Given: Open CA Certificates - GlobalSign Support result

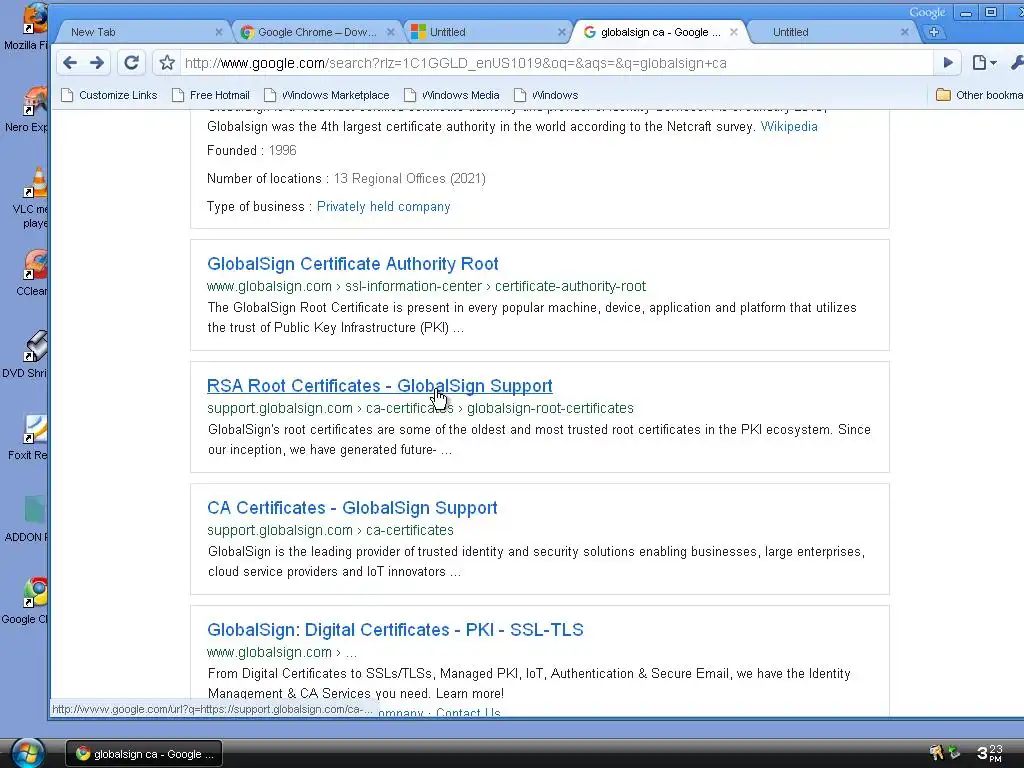Looking at the screenshot, I should (352, 508).
